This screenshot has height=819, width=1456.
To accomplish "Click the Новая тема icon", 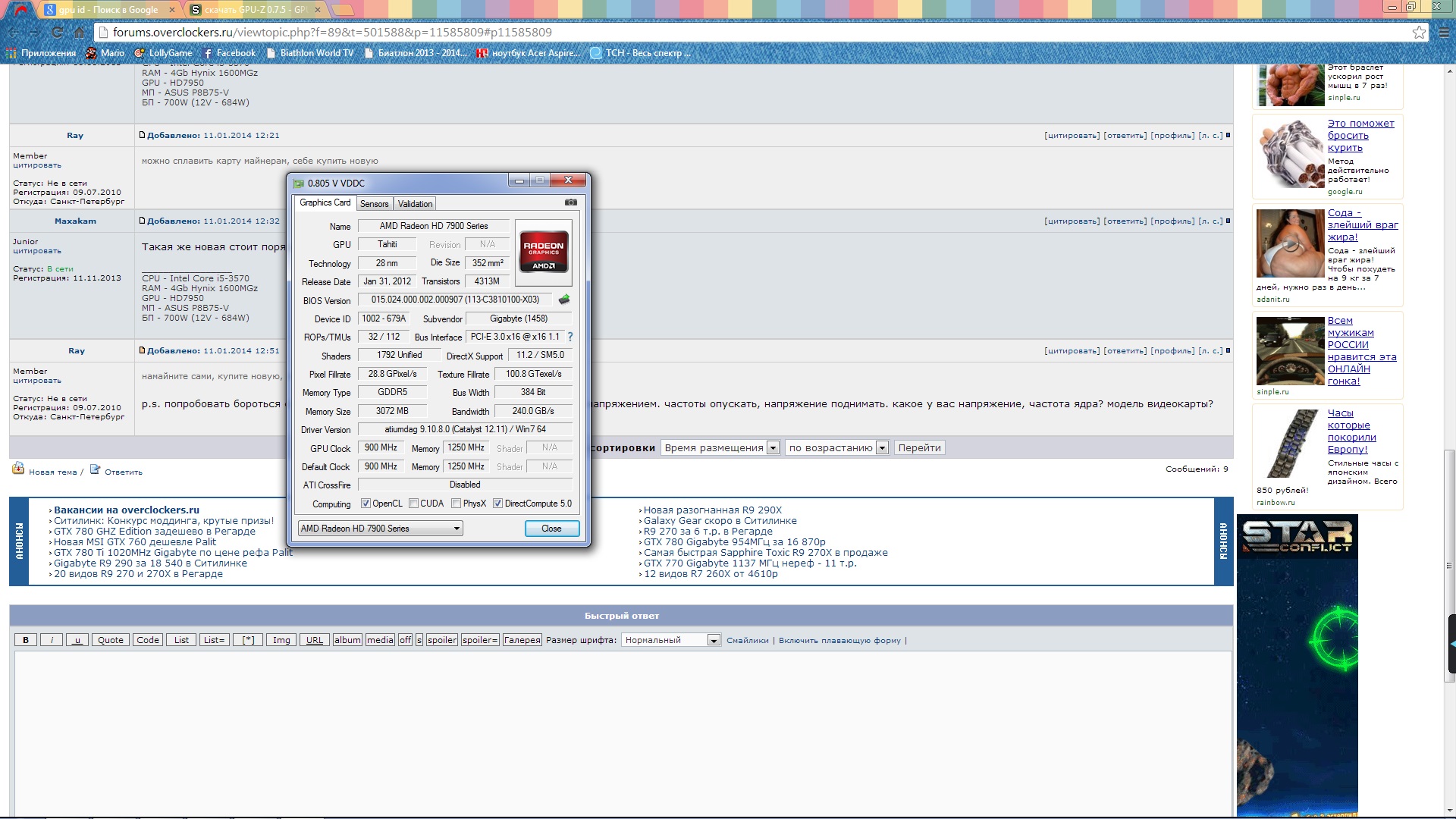I will pos(18,469).
